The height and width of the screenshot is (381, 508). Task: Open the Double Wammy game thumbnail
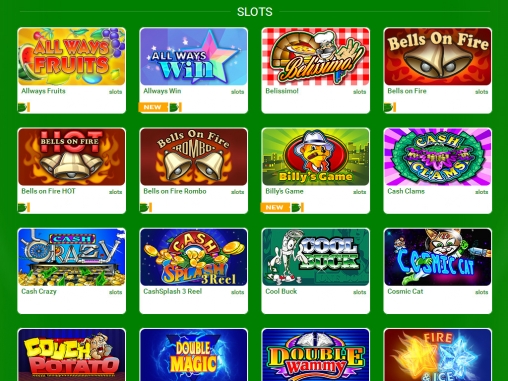pyautogui.click(x=316, y=355)
